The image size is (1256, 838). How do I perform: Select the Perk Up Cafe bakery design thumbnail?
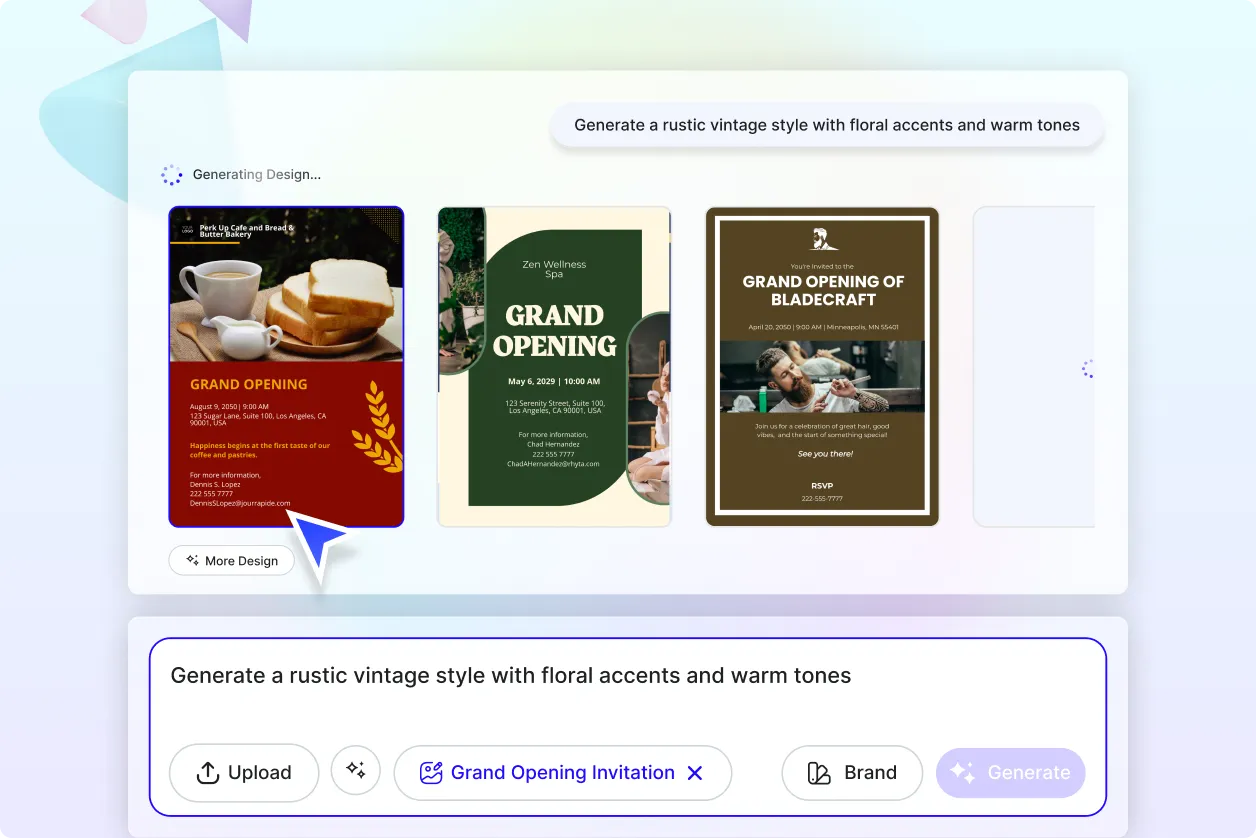pos(286,366)
